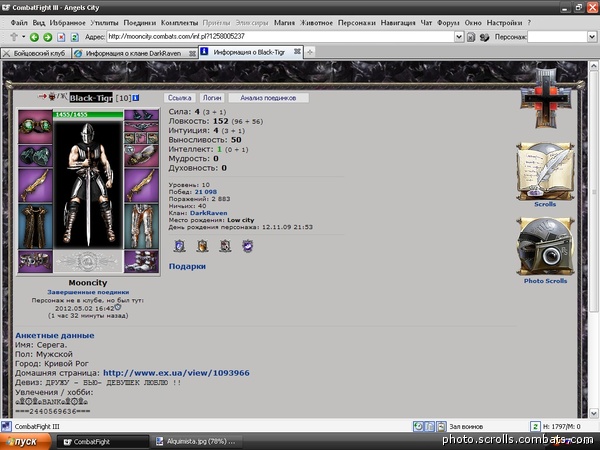Click the red arrow icon before Black-Tigr
Image resolution: width=600 pixels, height=450 pixels.
click(x=42, y=96)
